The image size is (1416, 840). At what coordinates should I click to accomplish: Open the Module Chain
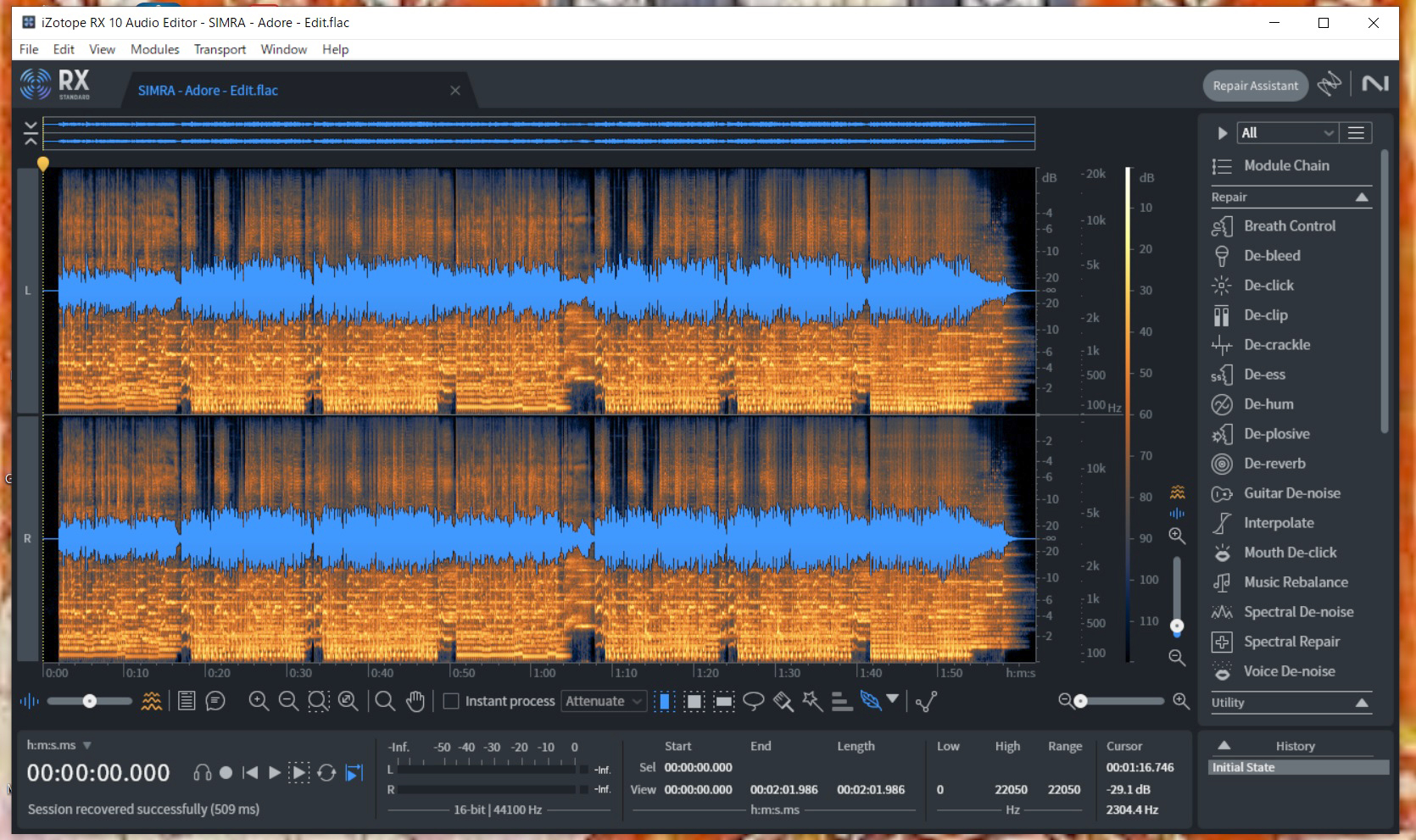pyautogui.click(x=1286, y=165)
